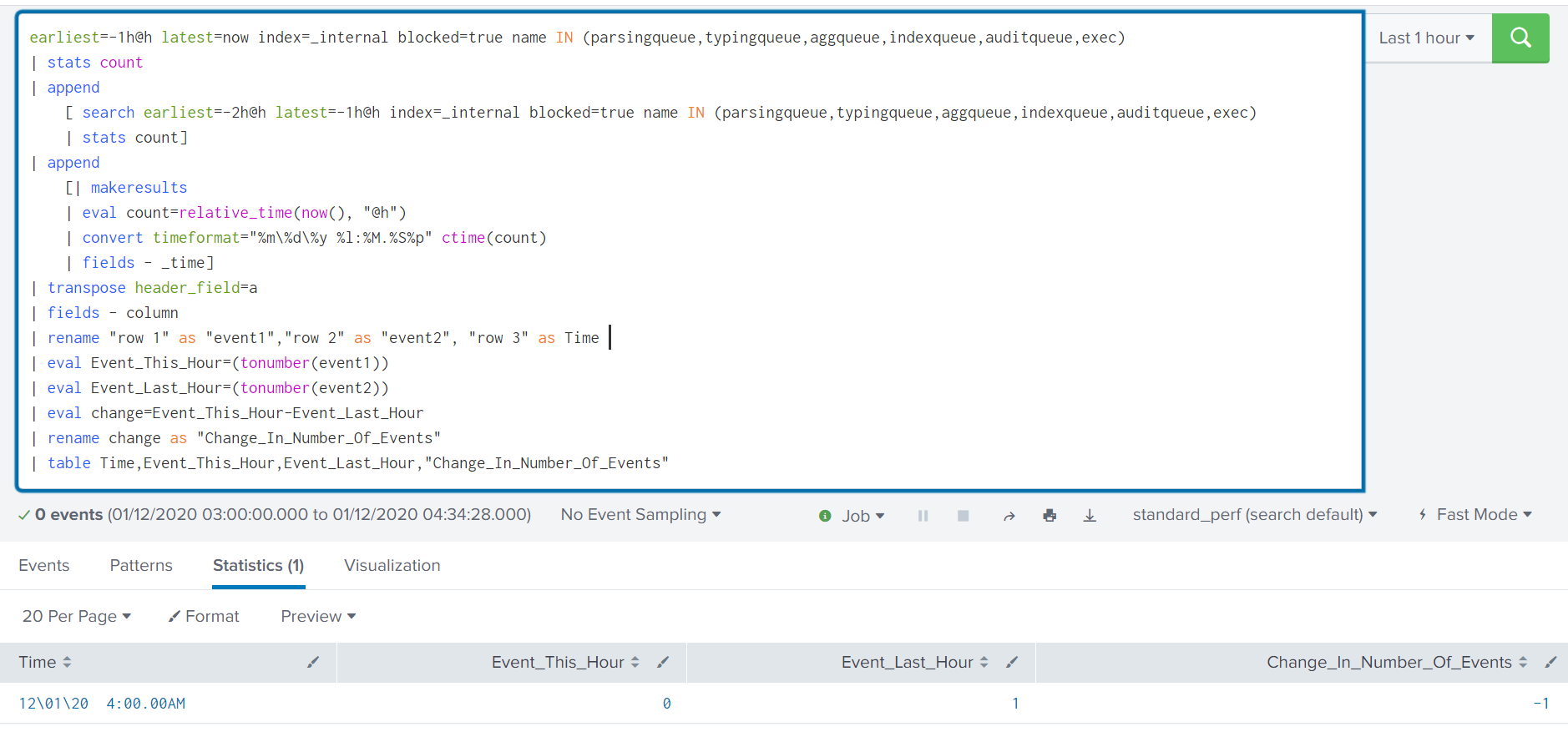Print the search results
The image size is (1568, 742).
click(x=1050, y=516)
